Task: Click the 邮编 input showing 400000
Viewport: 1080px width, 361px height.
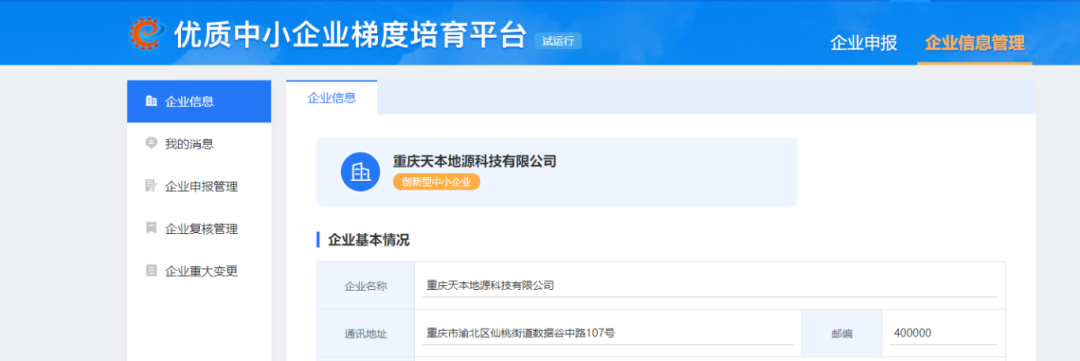Action: point(943,333)
